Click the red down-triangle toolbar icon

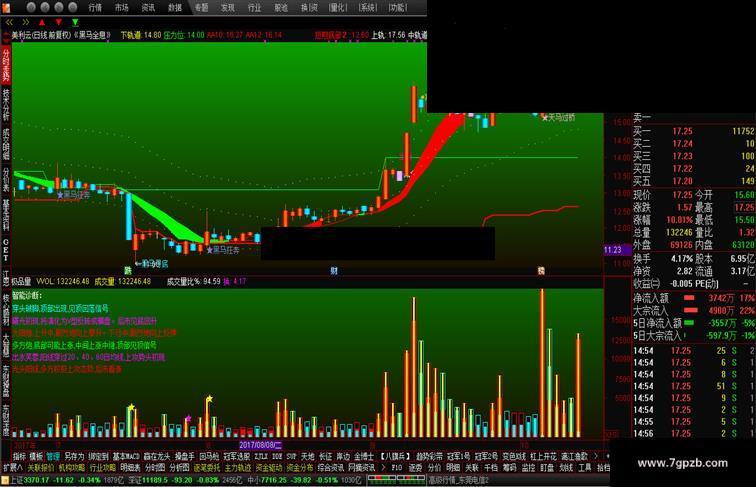pos(58,22)
